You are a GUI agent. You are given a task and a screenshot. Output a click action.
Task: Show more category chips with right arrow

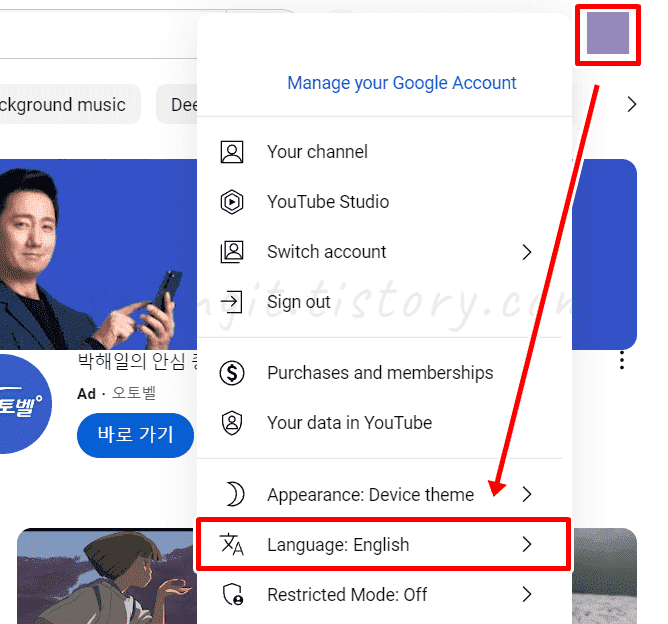point(632,104)
